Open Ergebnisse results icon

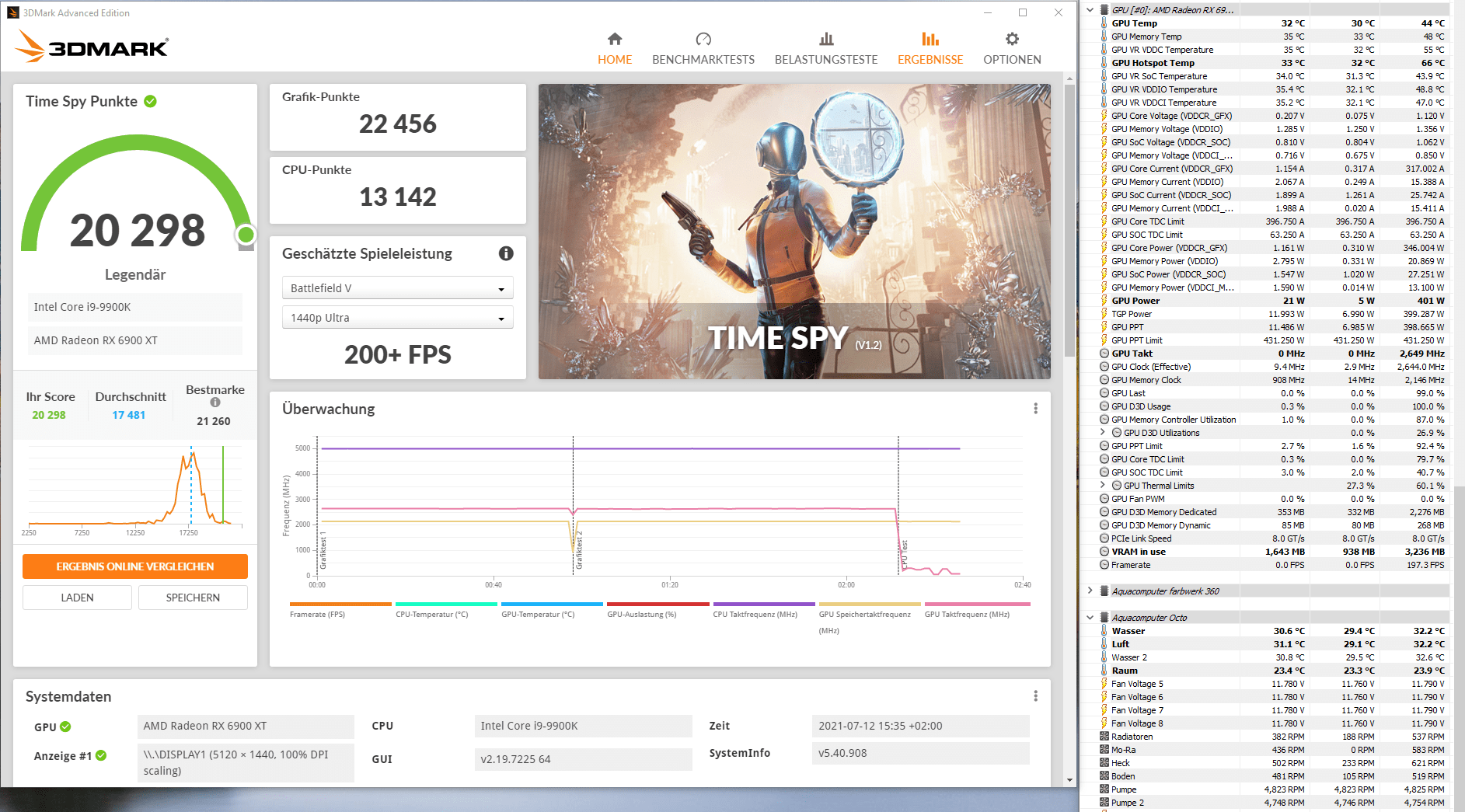[930, 39]
